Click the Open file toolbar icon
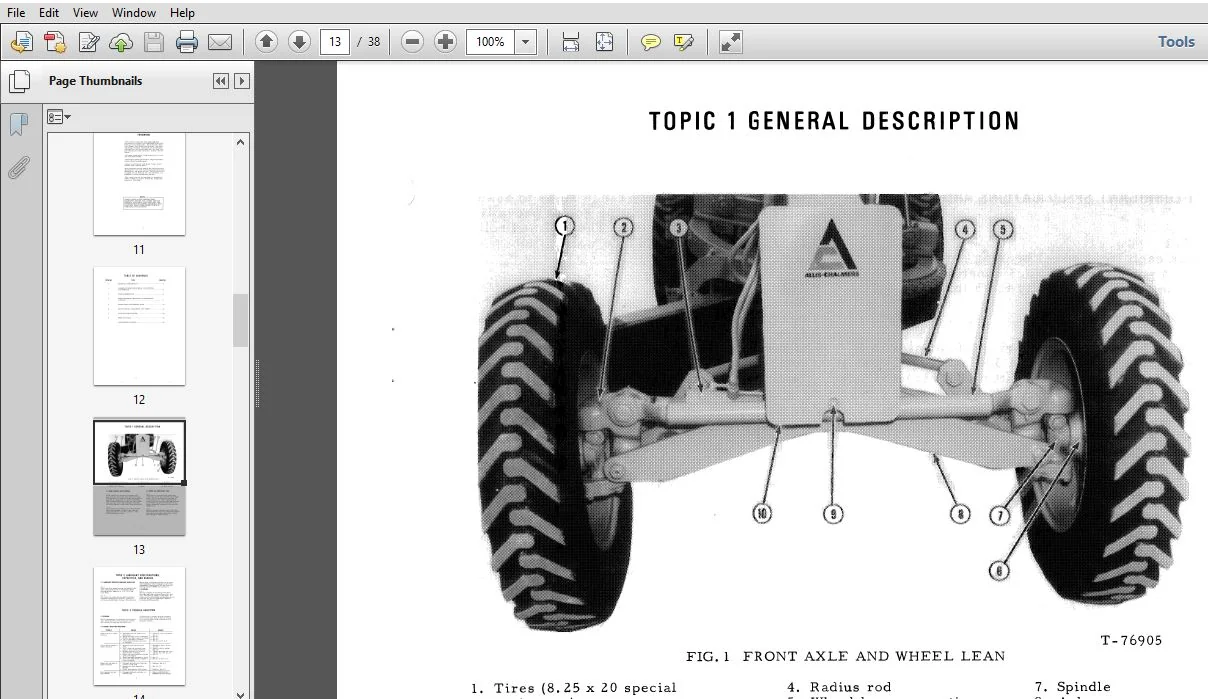This screenshot has height=699, width=1208. point(22,42)
